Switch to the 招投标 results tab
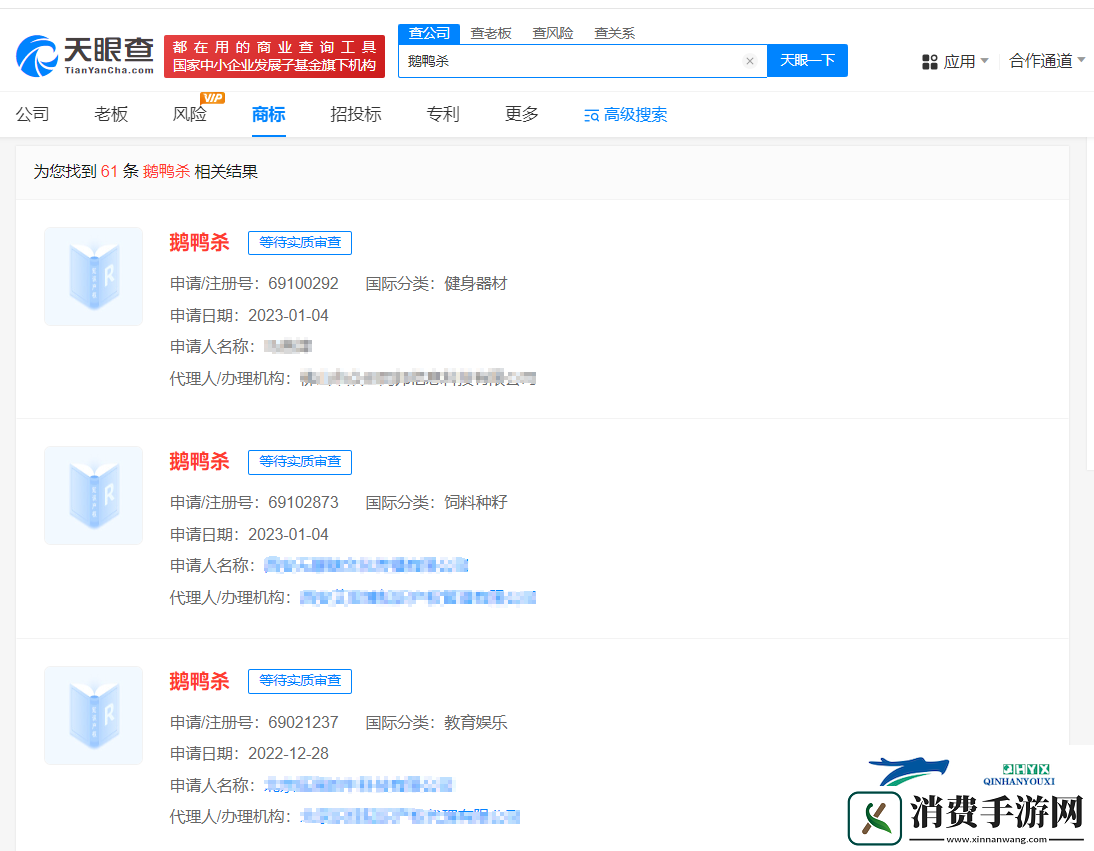Screen dimensions: 1094x851 point(356,114)
